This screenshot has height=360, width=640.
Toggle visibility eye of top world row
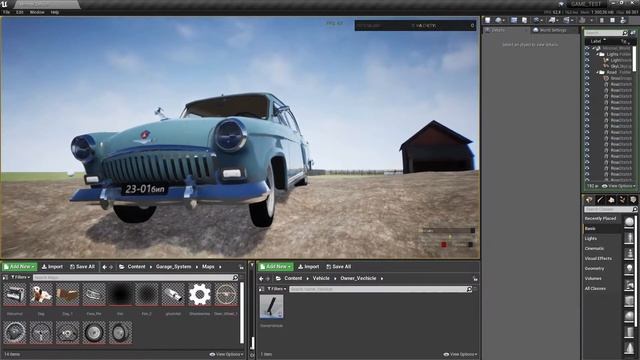click(587, 48)
